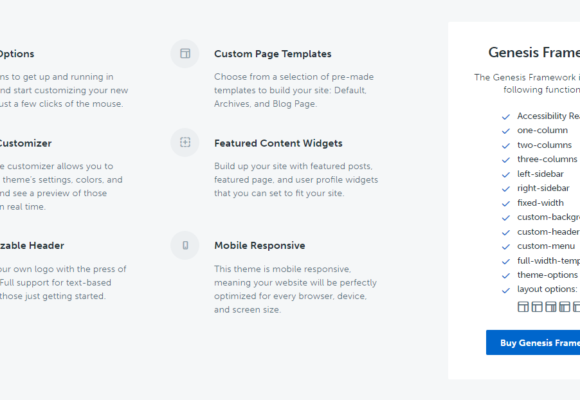Click the checkmark beside custom-menu
The width and height of the screenshot is (580, 400).
click(x=506, y=247)
